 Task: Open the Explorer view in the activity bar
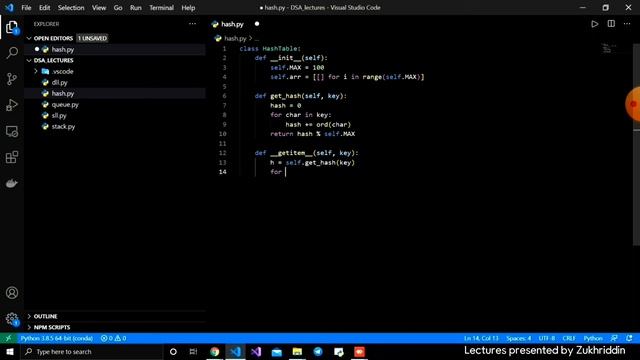point(12,28)
